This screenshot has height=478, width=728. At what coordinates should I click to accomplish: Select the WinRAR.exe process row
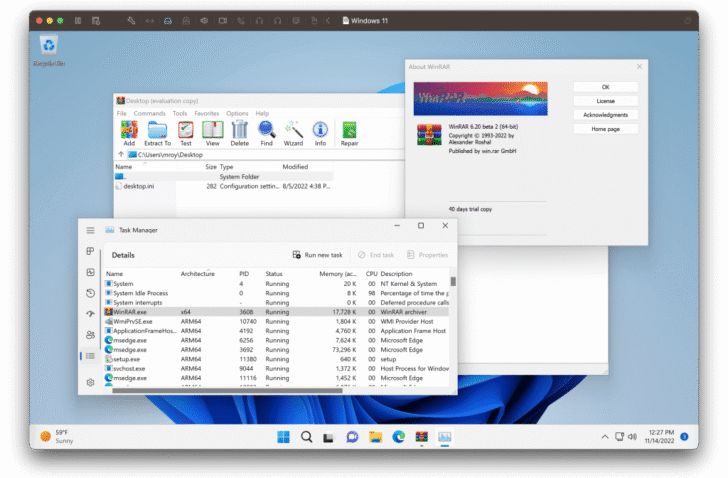click(277, 312)
